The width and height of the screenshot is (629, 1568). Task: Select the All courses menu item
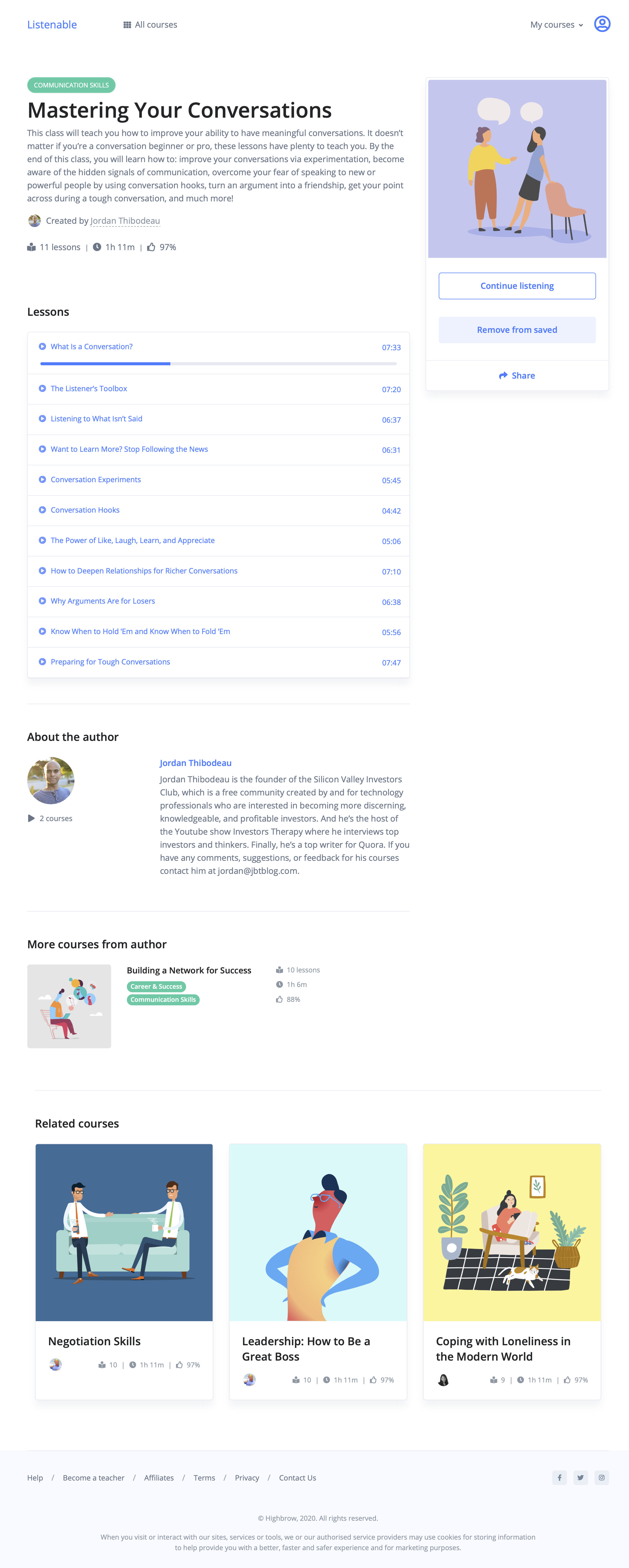coord(155,24)
